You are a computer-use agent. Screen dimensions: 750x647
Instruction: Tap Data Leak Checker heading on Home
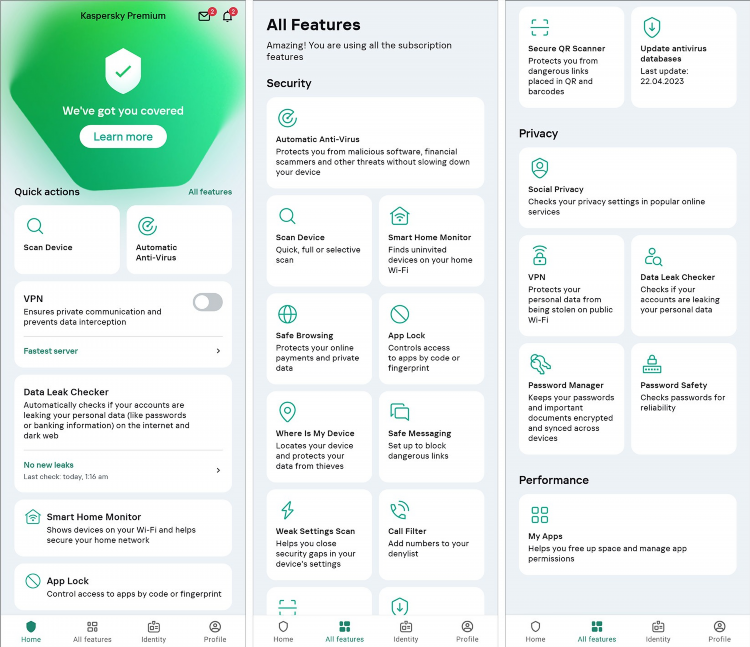click(66, 392)
